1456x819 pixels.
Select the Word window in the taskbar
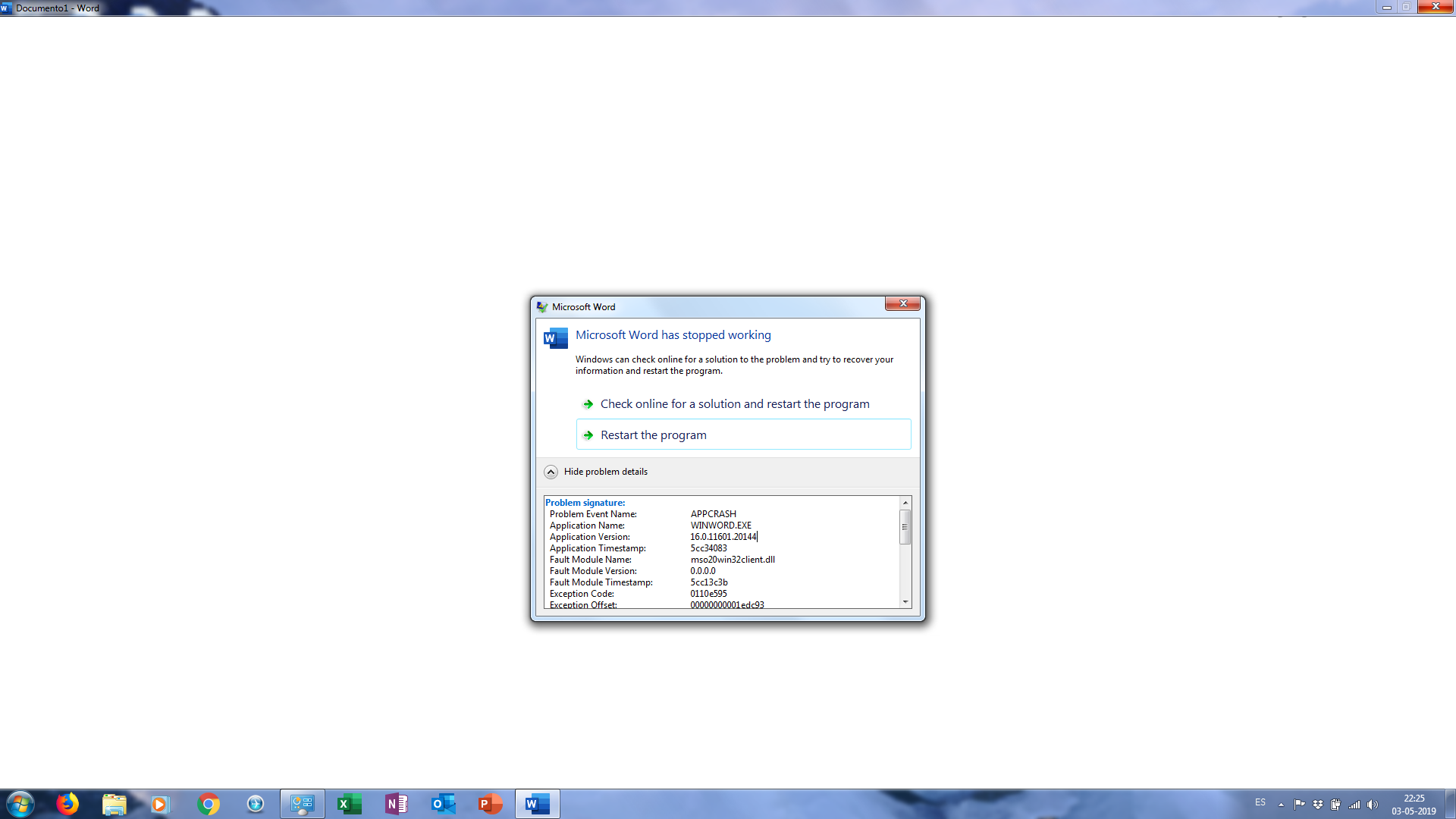538,803
